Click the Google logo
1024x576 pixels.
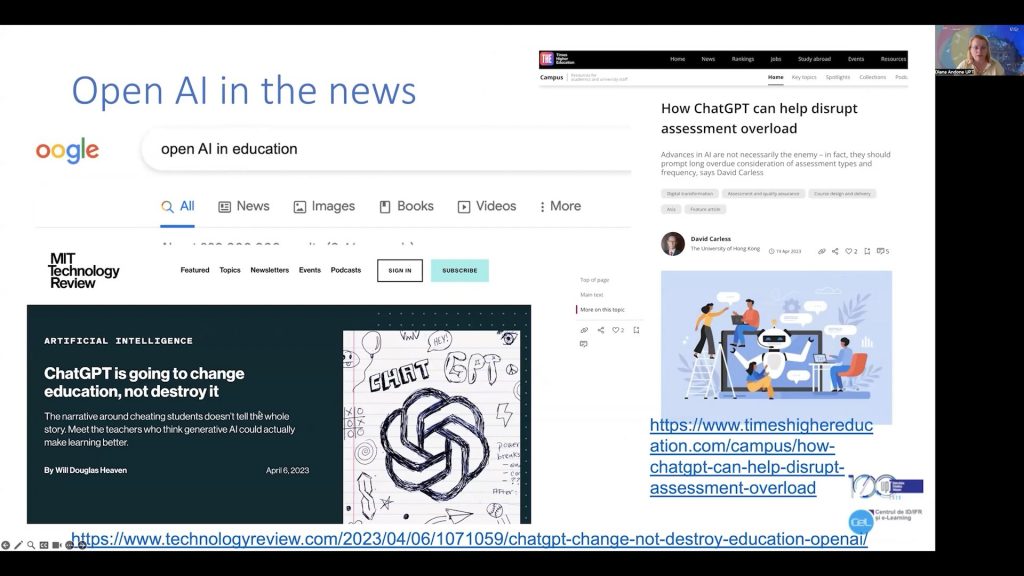point(67,150)
